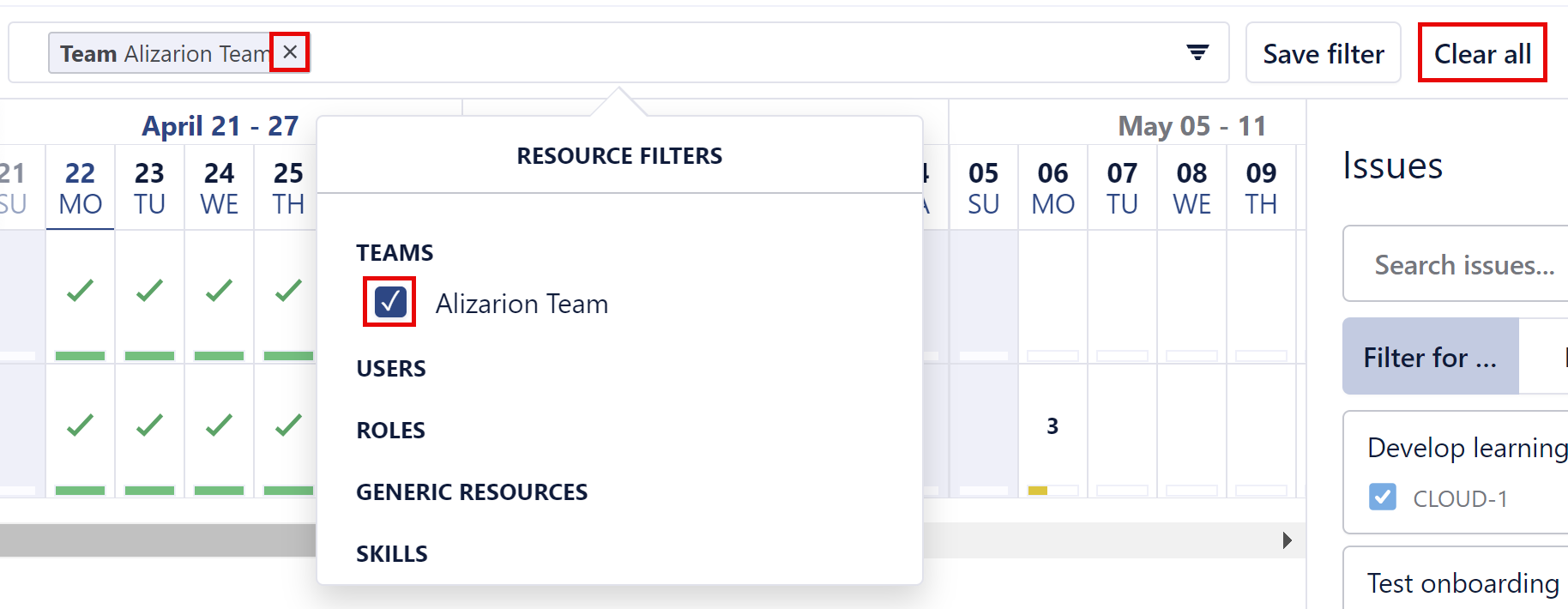
Task: Click the Search issues input field
Action: [x=1463, y=265]
